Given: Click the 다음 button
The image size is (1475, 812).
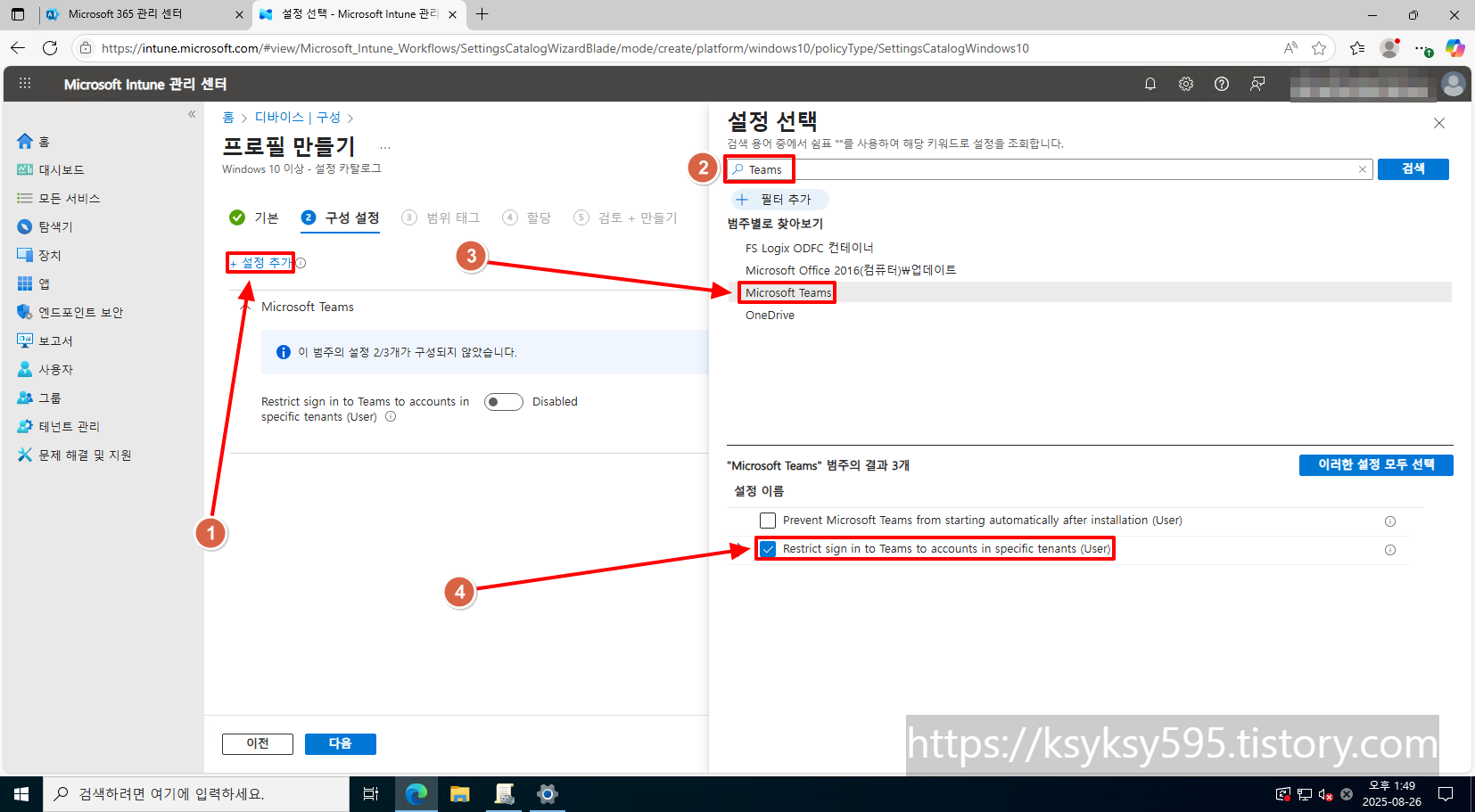Looking at the screenshot, I should [341, 744].
